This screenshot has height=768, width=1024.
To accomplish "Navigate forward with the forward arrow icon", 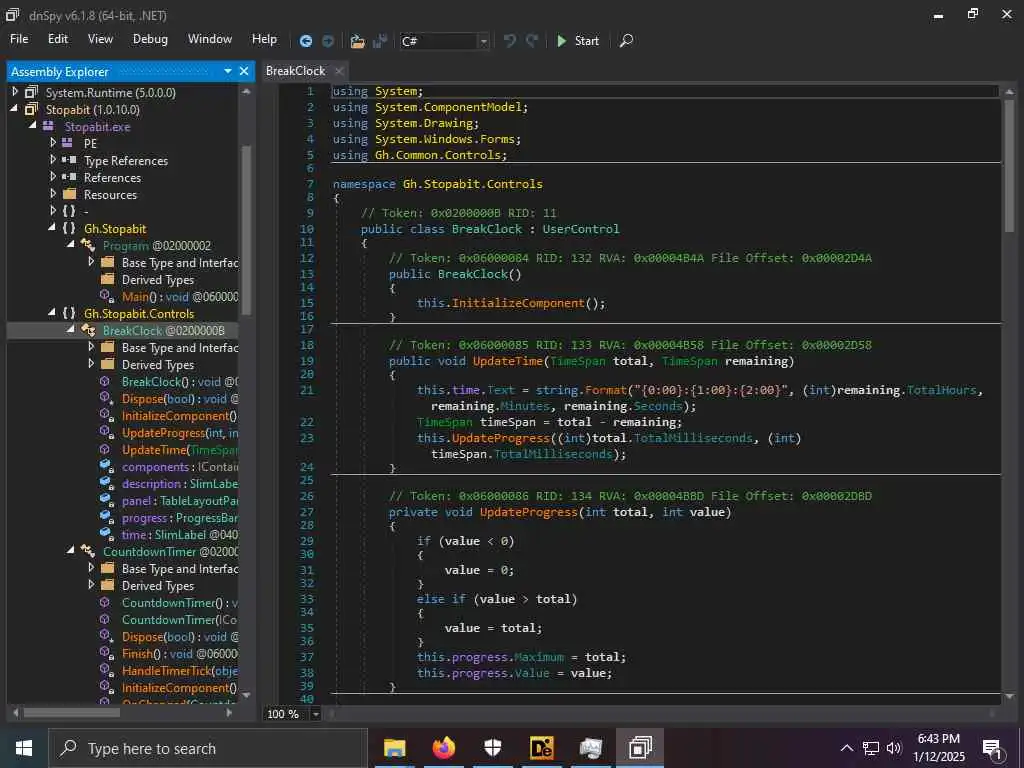I will tap(328, 41).
